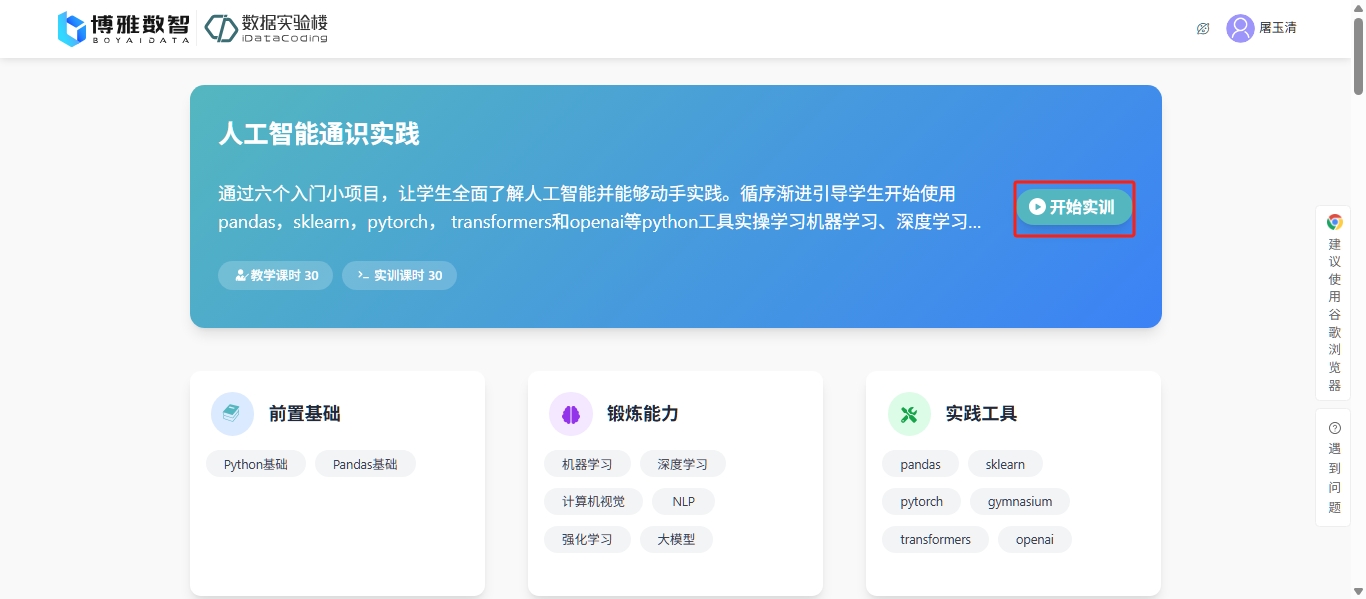Select the 机器学习 tag
Image resolution: width=1366 pixels, height=599 pixels.
click(x=587, y=464)
